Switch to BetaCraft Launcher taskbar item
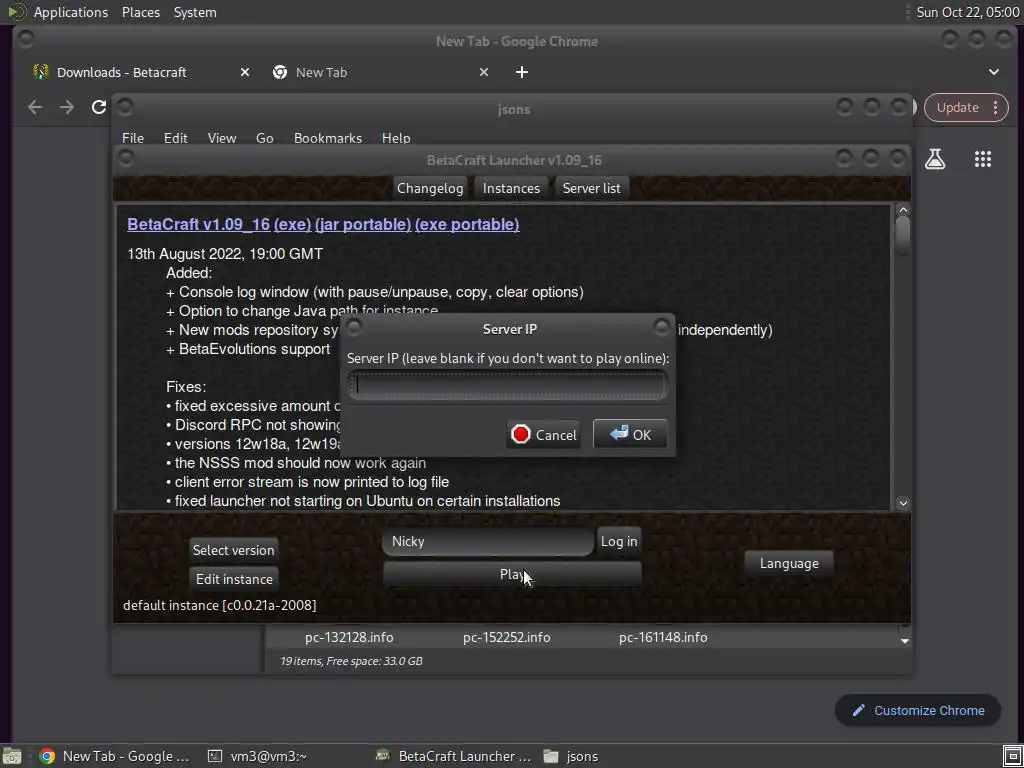Viewport: 1024px width, 768px height. [x=454, y=756]
